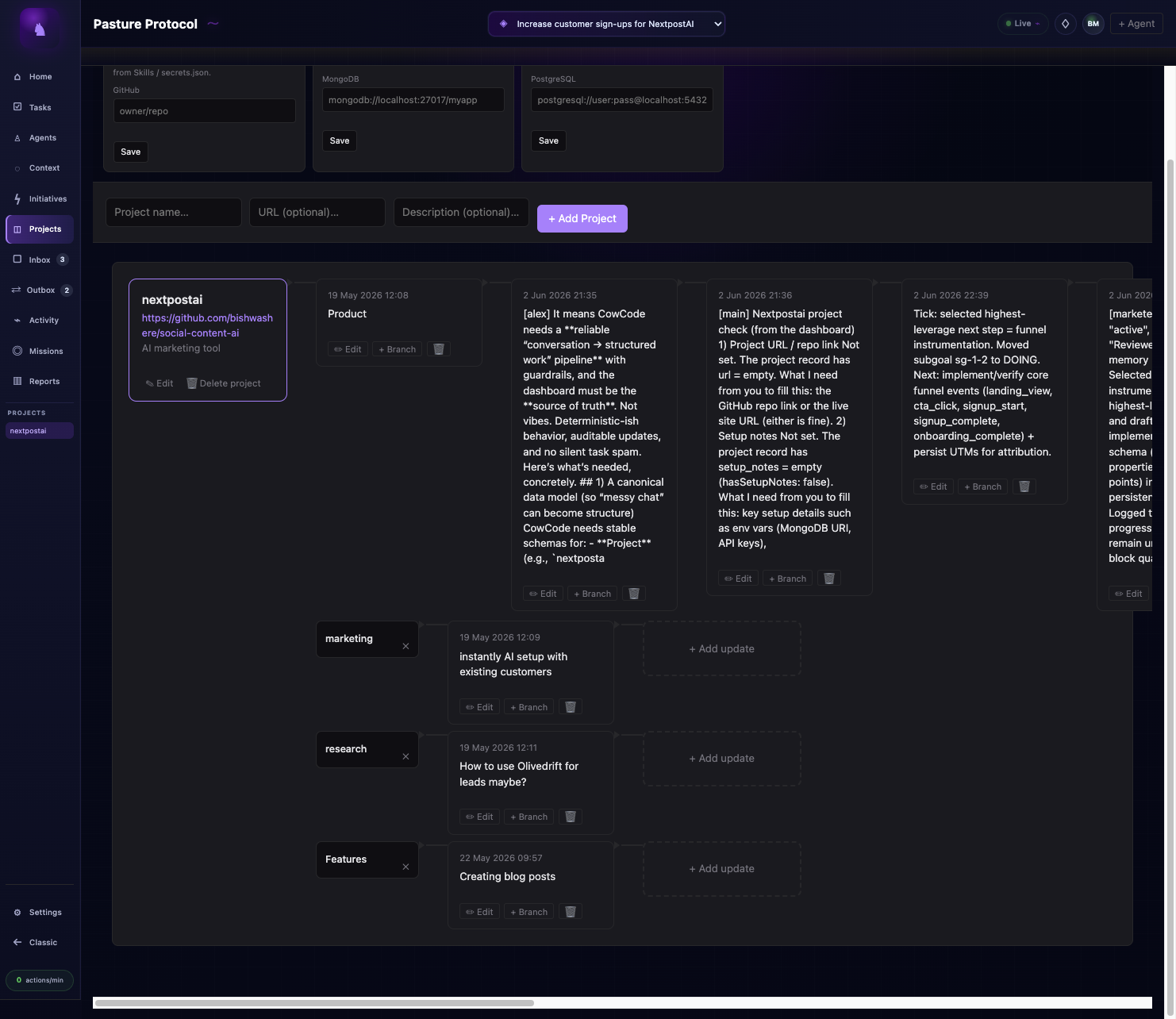Select nextpostai under Projects list
The height and width of the screenshot is (1019, 1176).
point(40,431)
